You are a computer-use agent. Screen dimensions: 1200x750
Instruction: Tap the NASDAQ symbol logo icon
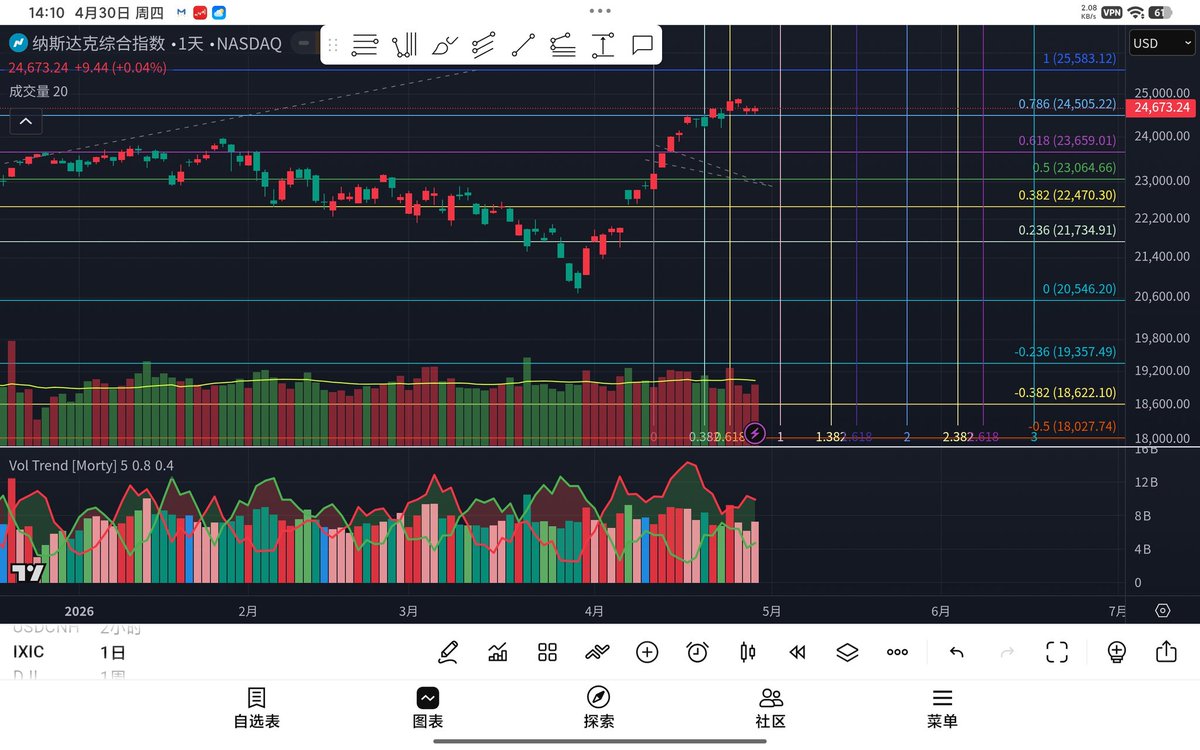tap(18, 44)
